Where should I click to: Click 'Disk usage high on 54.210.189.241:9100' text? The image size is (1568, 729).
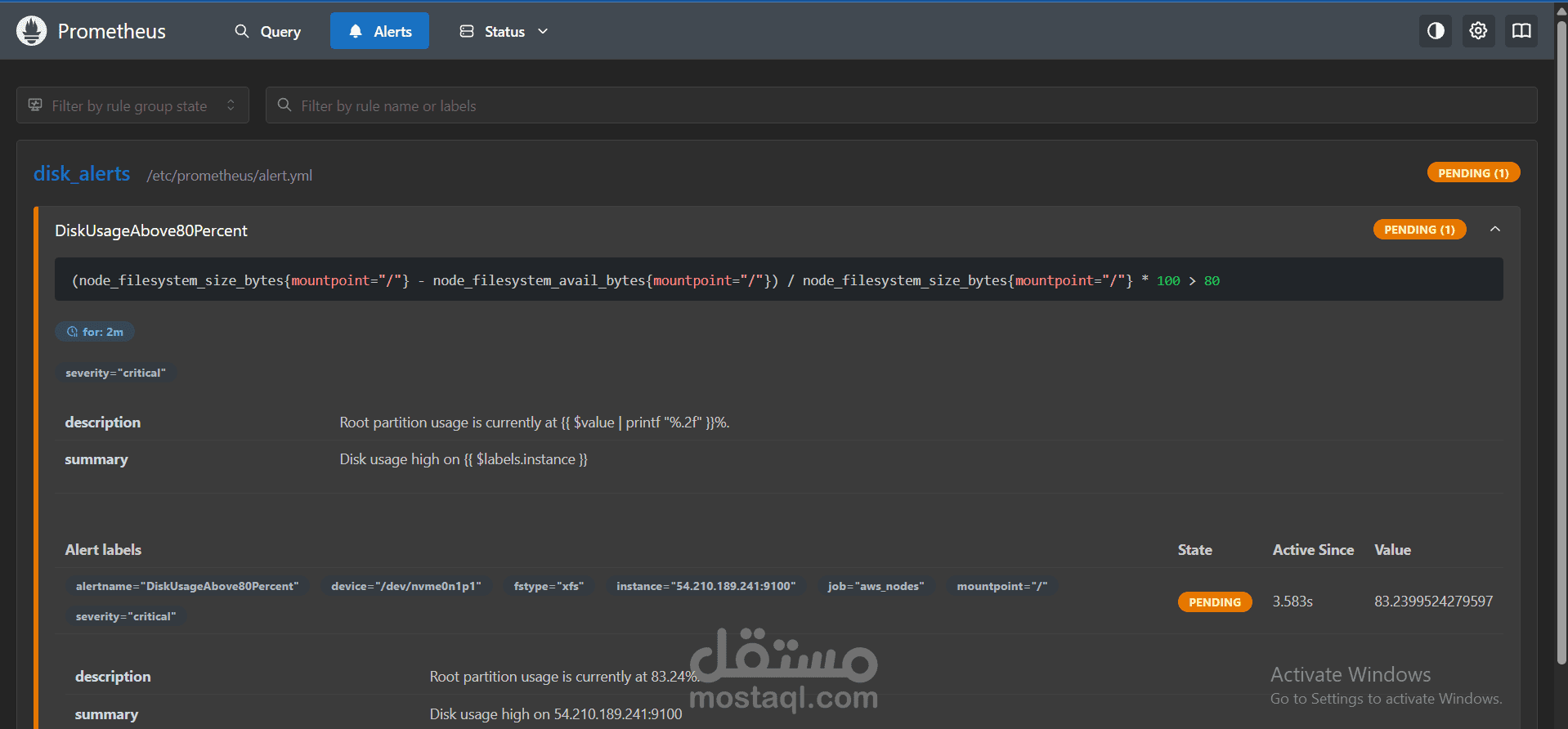click(x=556, y=714)
